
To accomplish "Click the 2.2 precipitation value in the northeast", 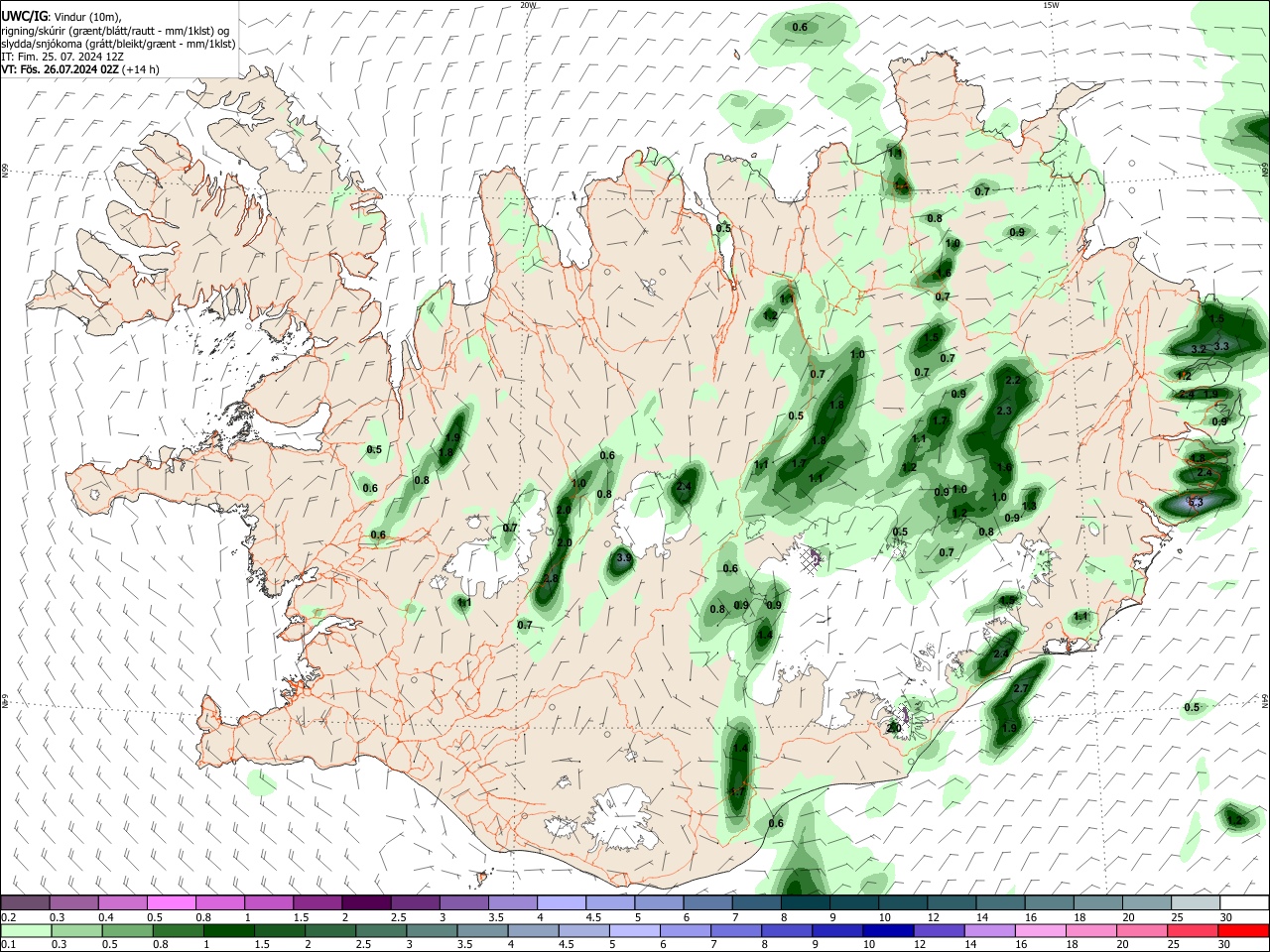I will 1013,381.
